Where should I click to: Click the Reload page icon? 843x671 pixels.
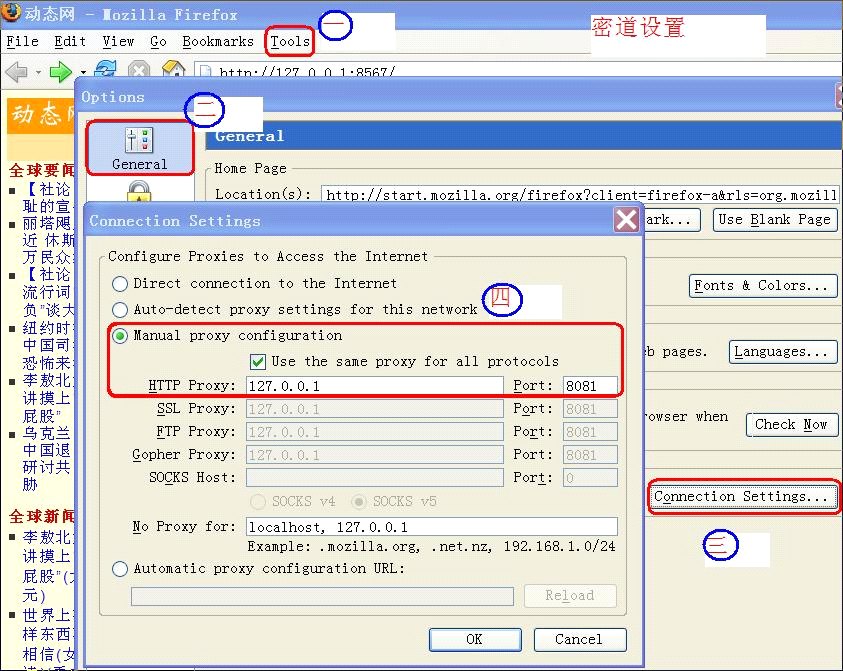[105, 72]
